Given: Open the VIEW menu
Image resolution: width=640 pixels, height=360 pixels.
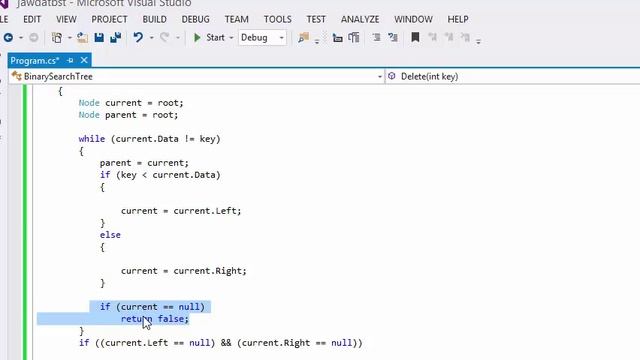Looking at the screenshot, I should [66, 19].
